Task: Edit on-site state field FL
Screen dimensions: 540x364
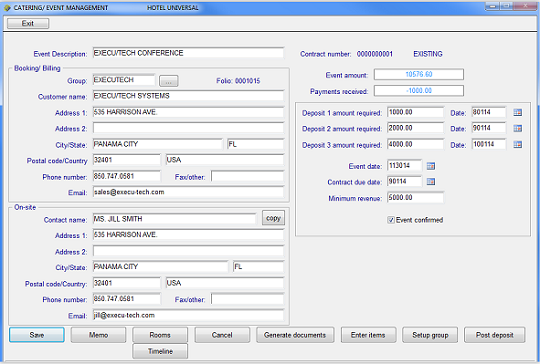Action: (x=259, y=267)
